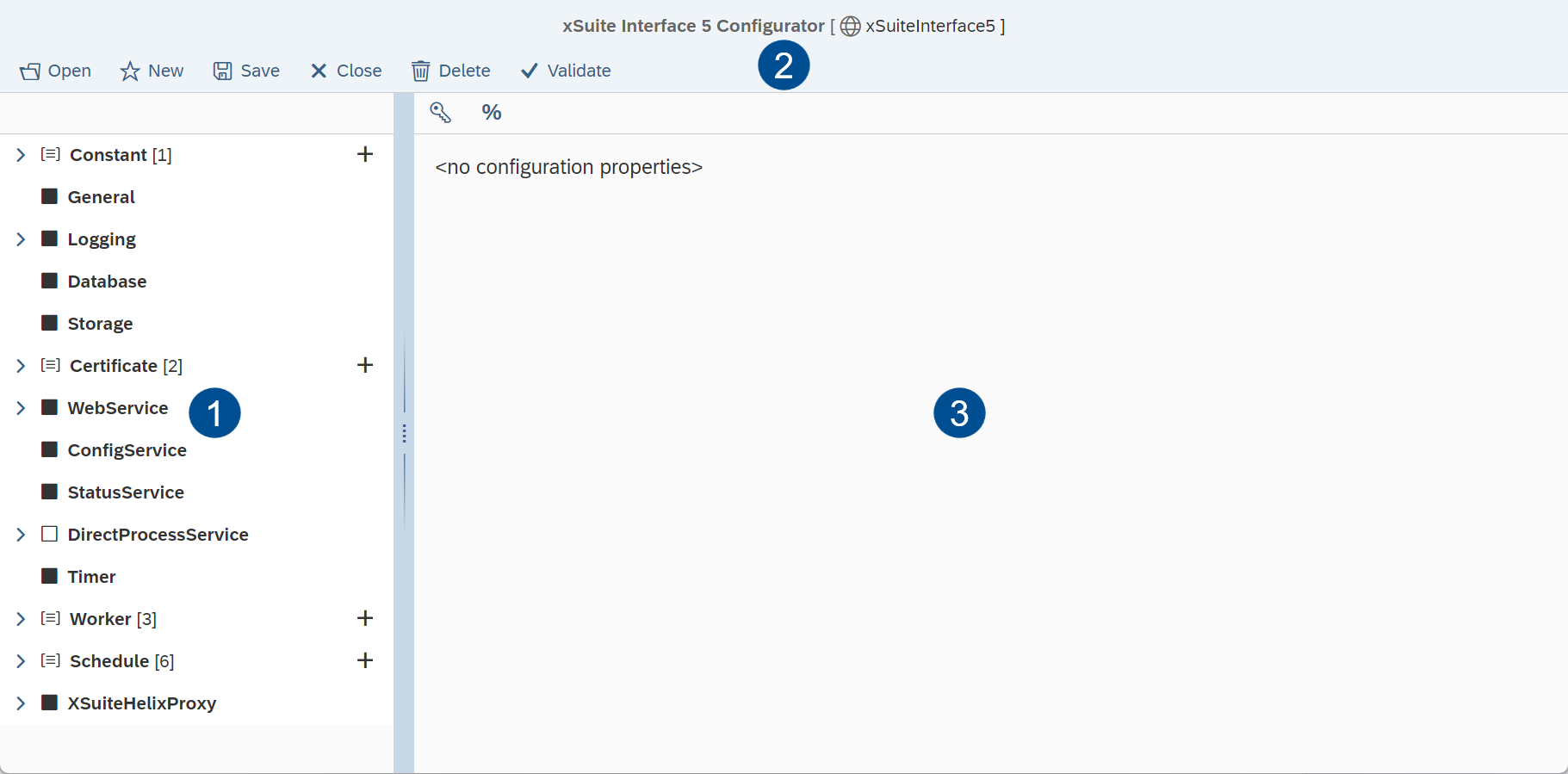Click the globe icon beside xSuiteInterface5
The image size is (1568, 774).
tap(850, 27)
